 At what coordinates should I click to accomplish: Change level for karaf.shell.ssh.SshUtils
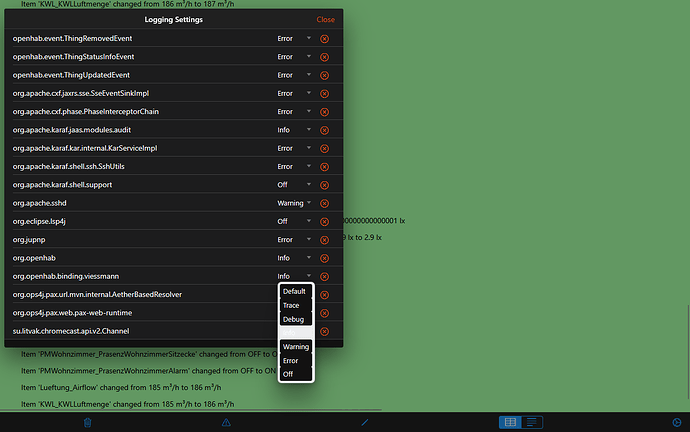(294, 167)
